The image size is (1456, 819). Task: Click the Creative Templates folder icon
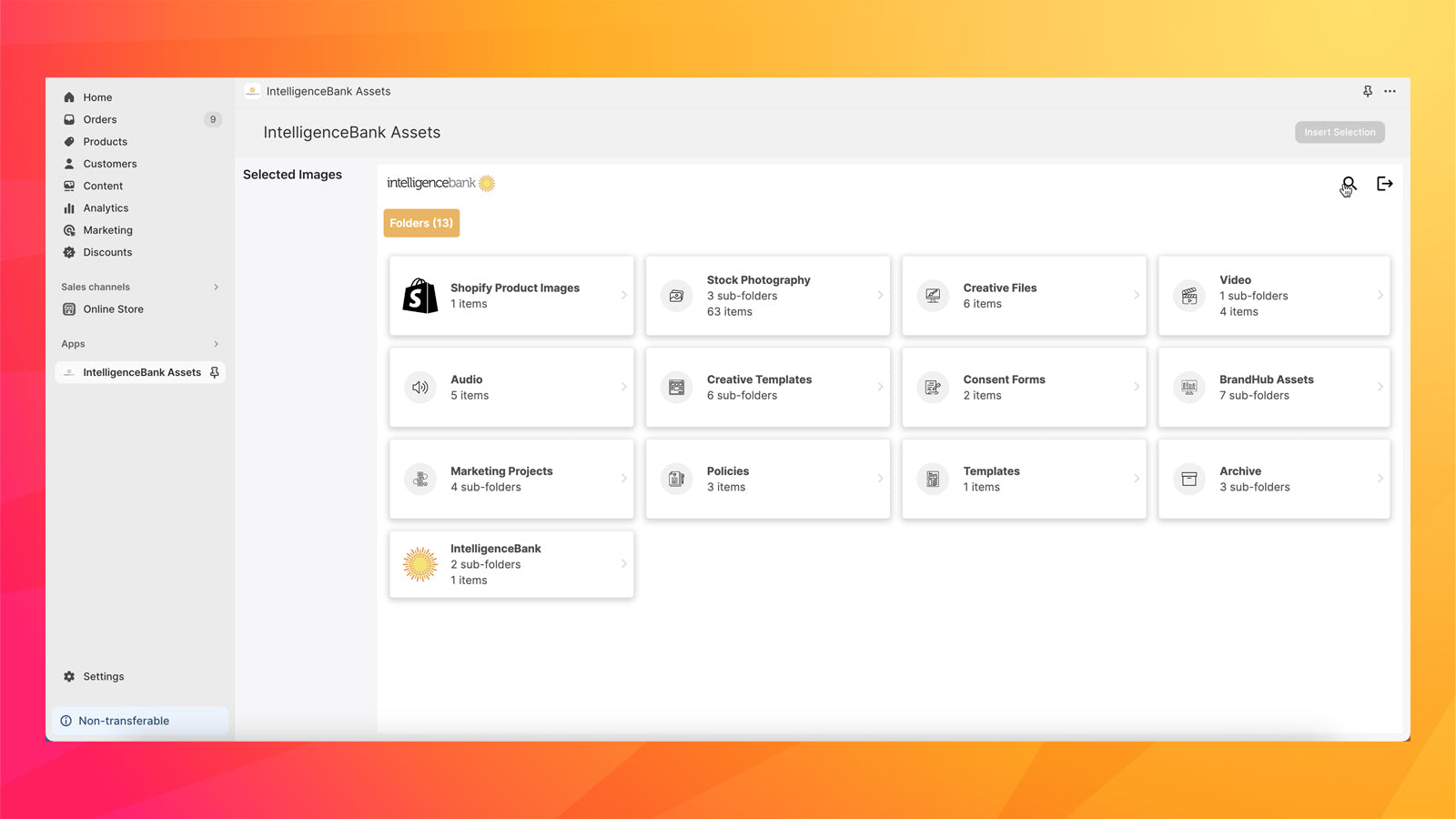pos(676,388)
